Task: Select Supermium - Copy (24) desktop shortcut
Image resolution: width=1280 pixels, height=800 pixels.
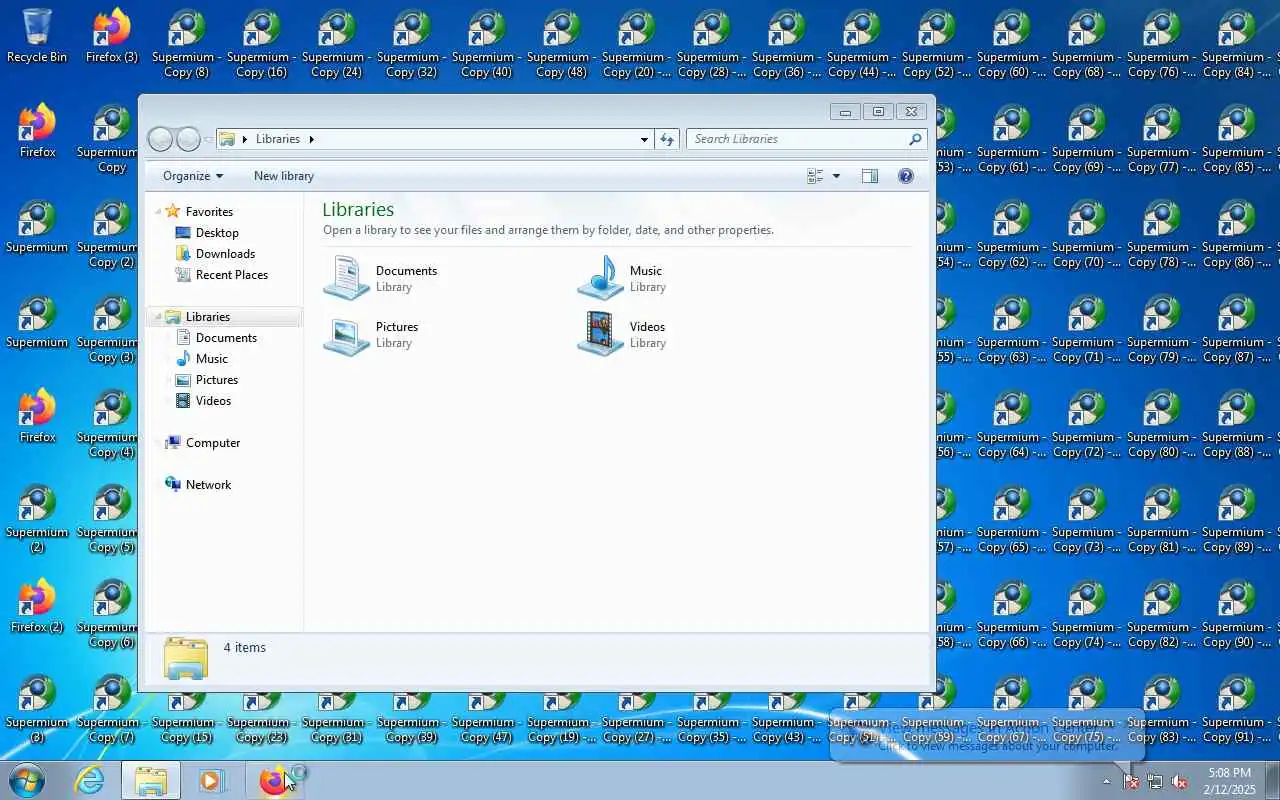Action: [337, 44]
